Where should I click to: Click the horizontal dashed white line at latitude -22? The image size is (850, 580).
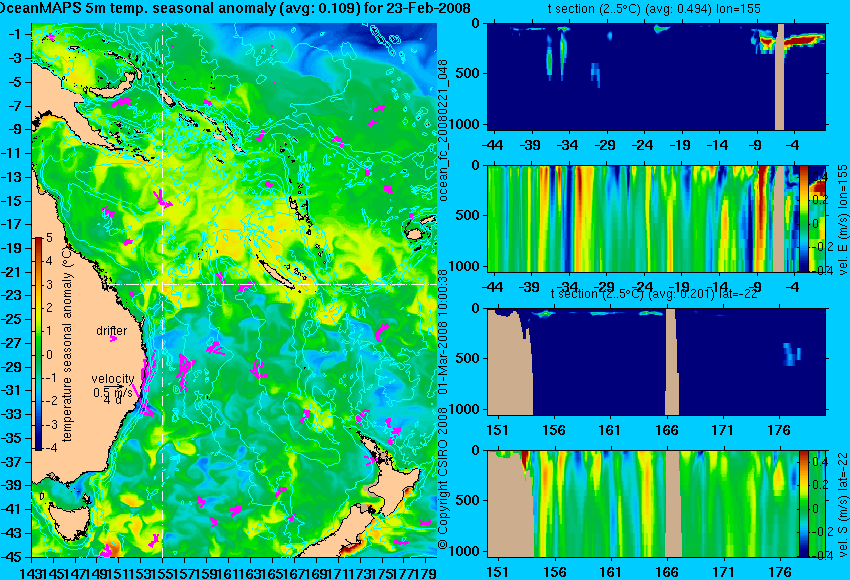click(271, 284)
